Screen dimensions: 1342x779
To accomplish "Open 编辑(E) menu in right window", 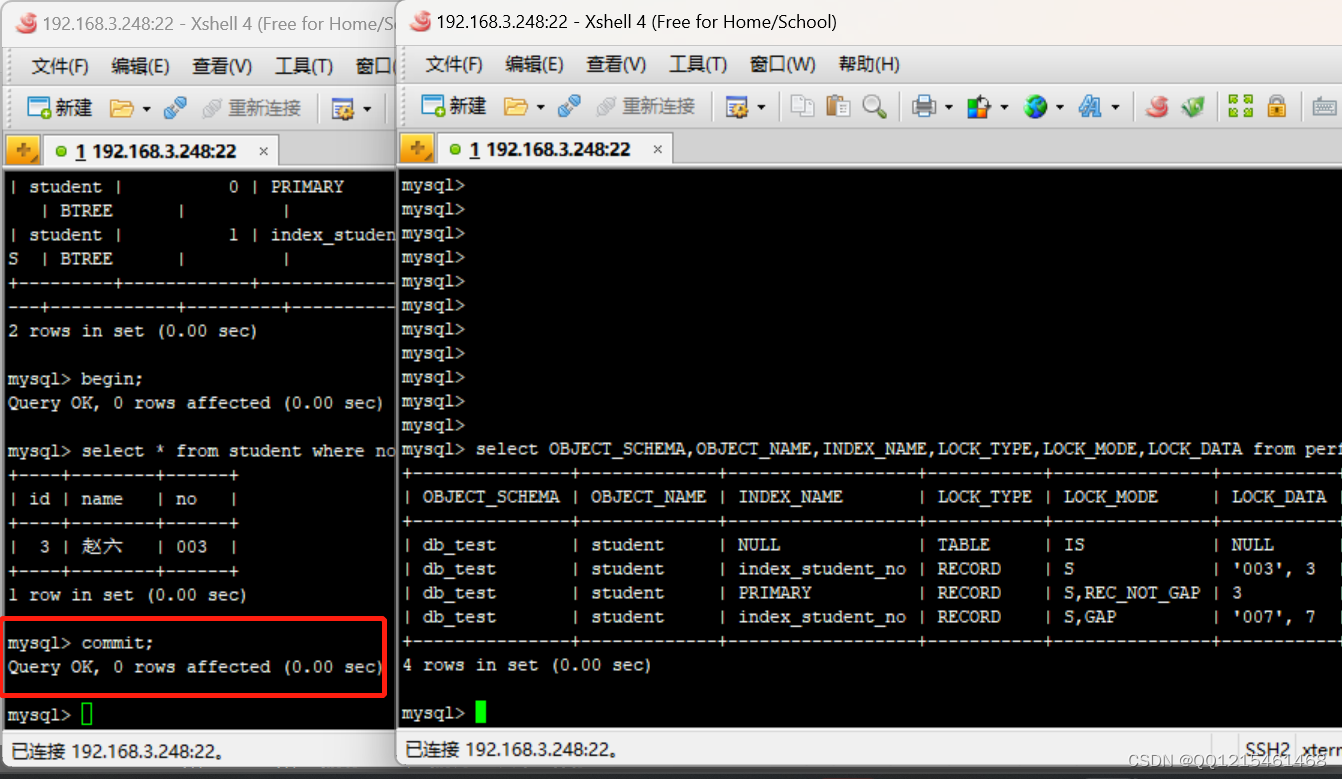I will [535, 64].
